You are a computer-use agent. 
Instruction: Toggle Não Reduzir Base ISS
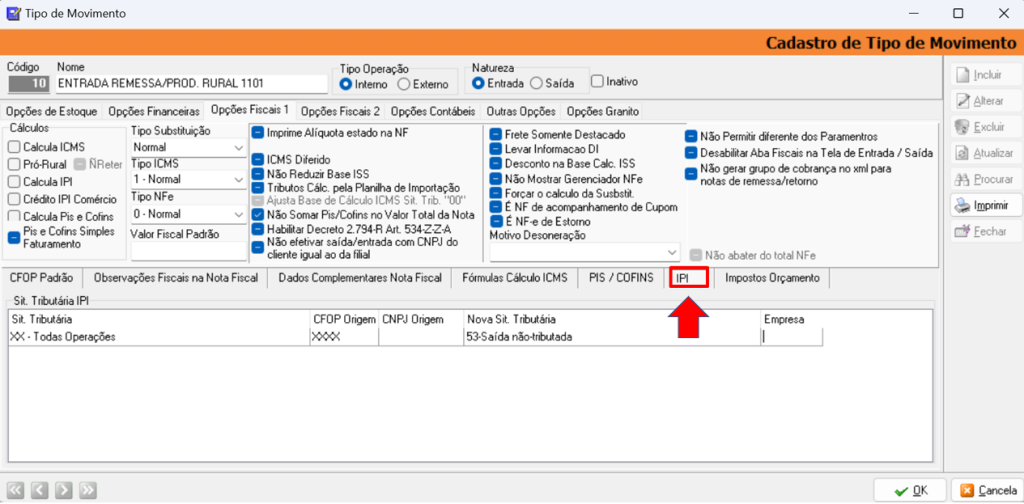click(x=258, y=174)
